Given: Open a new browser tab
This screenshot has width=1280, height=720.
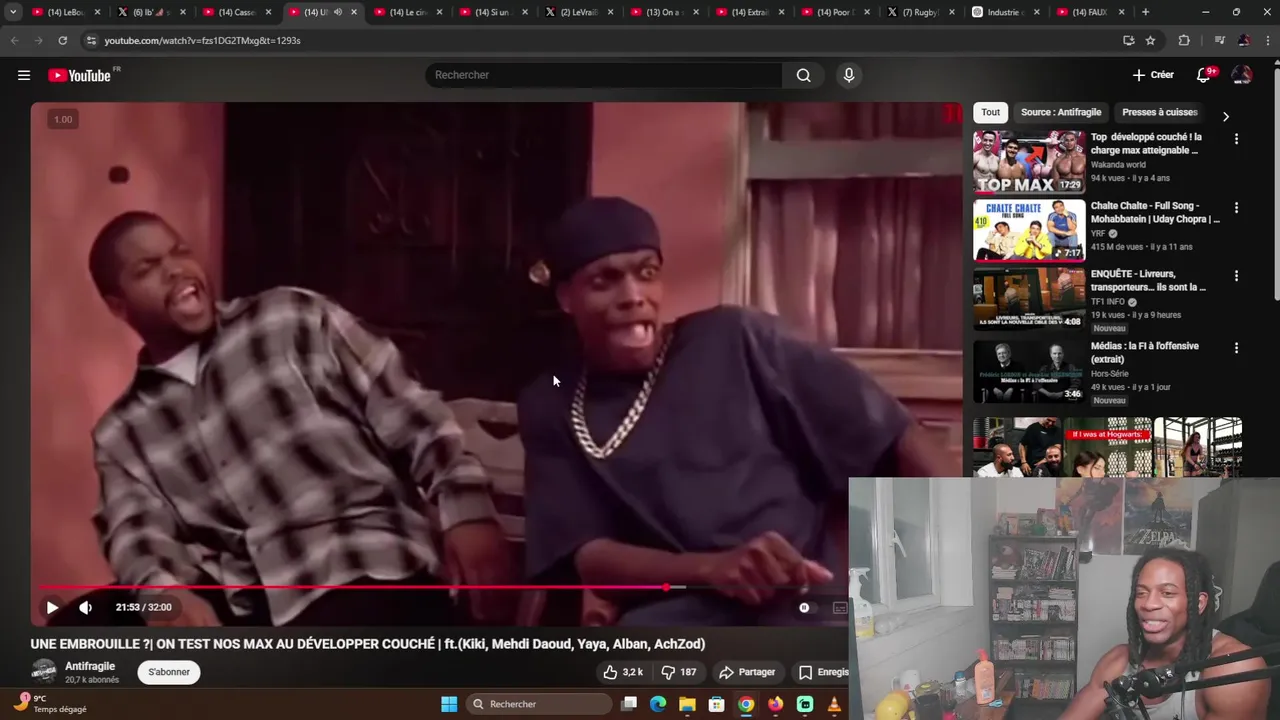Looking at the screenshot, I should pyautogui.click(x=1145, y=12).
